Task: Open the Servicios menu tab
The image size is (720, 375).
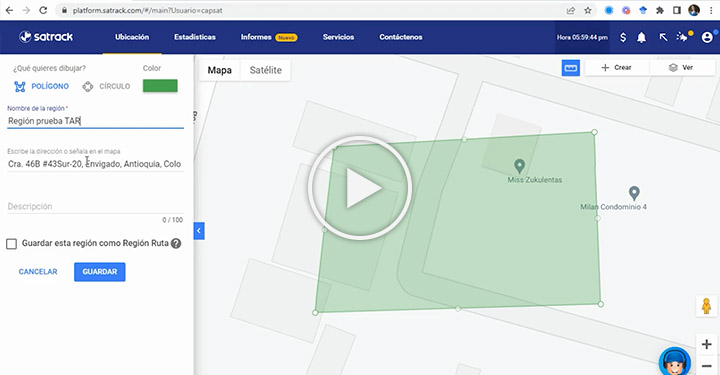Action: pyautogui.click(x=338, y=37)
